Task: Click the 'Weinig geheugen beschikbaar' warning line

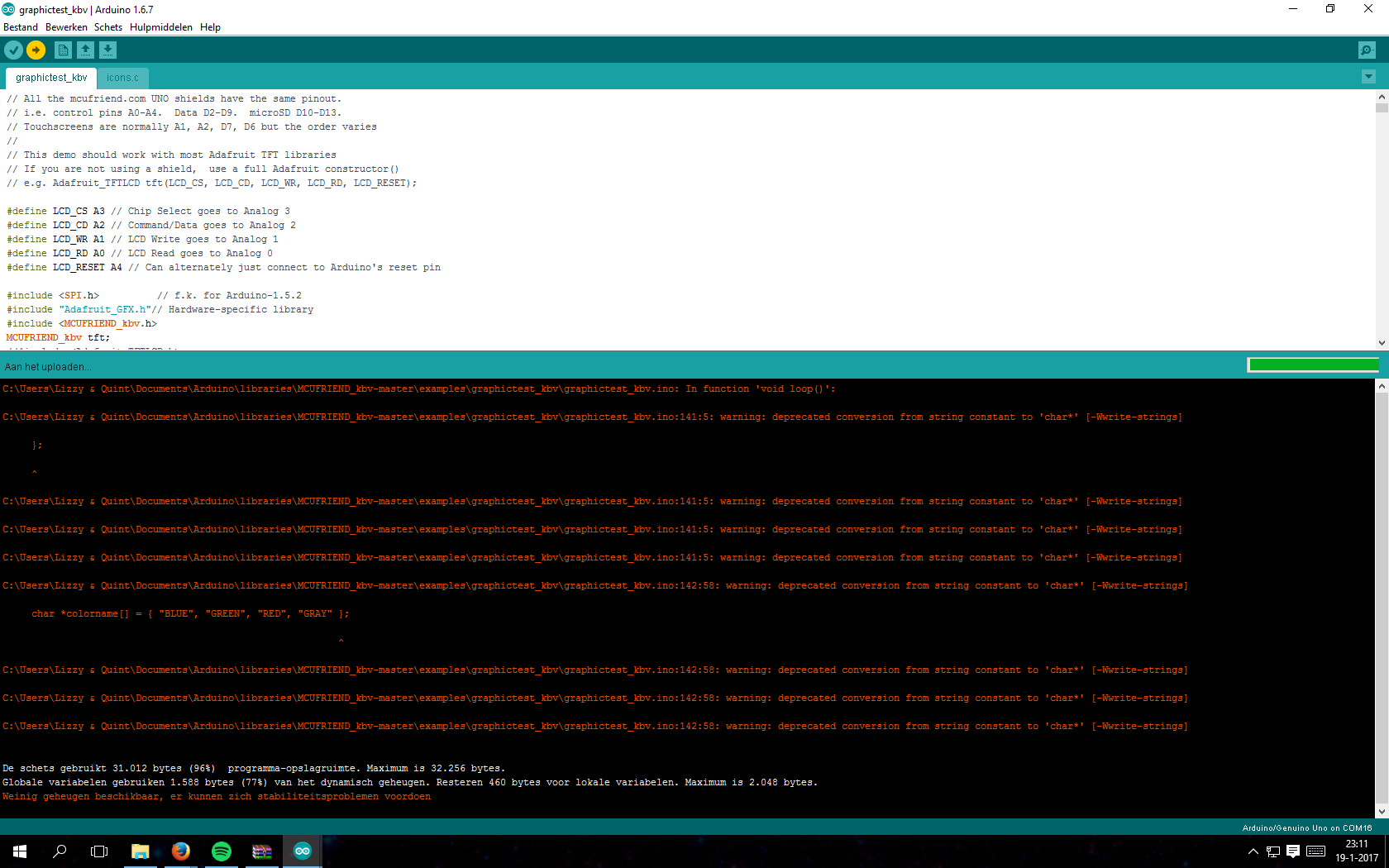Action: point(217,796)
